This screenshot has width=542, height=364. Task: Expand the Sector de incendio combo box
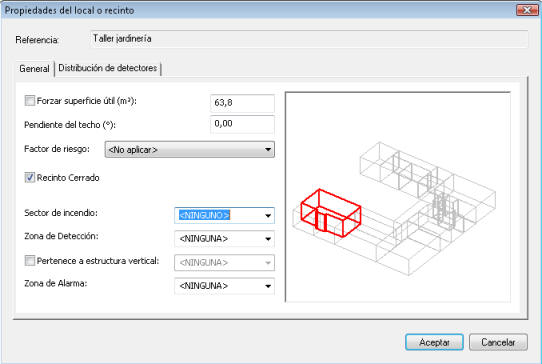click(224, 215)
